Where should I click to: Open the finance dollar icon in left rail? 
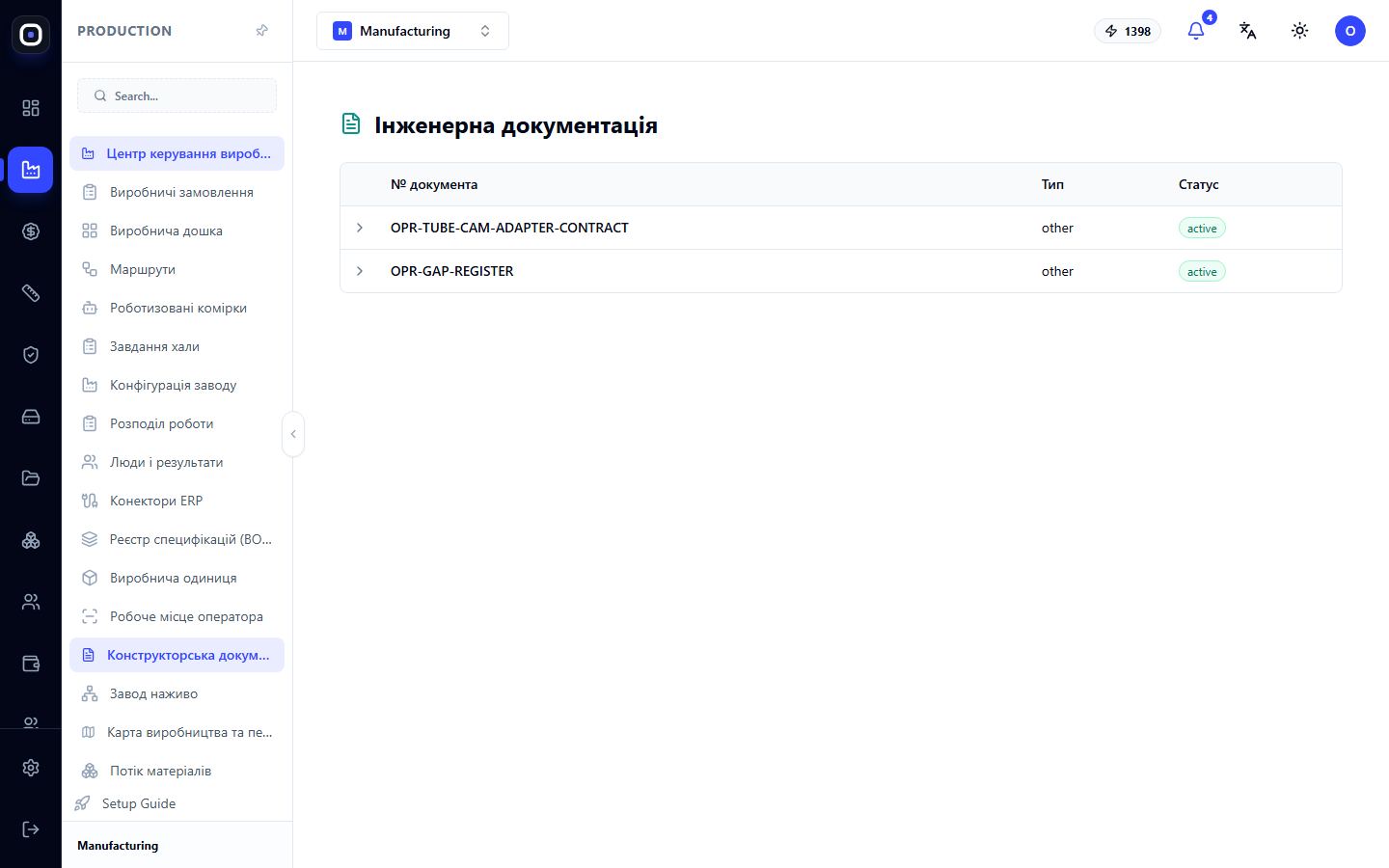point(31,231)
